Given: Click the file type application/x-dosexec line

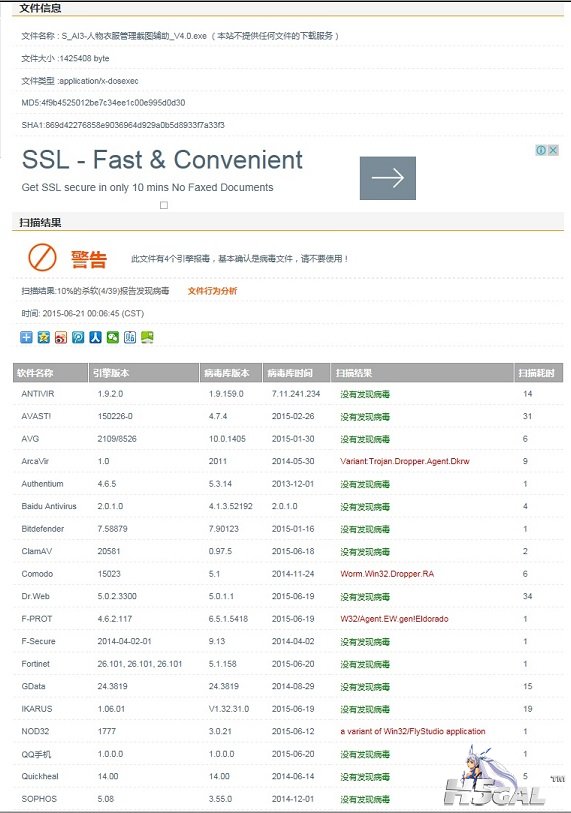Looking at the screenshot, I should (80, 81).
